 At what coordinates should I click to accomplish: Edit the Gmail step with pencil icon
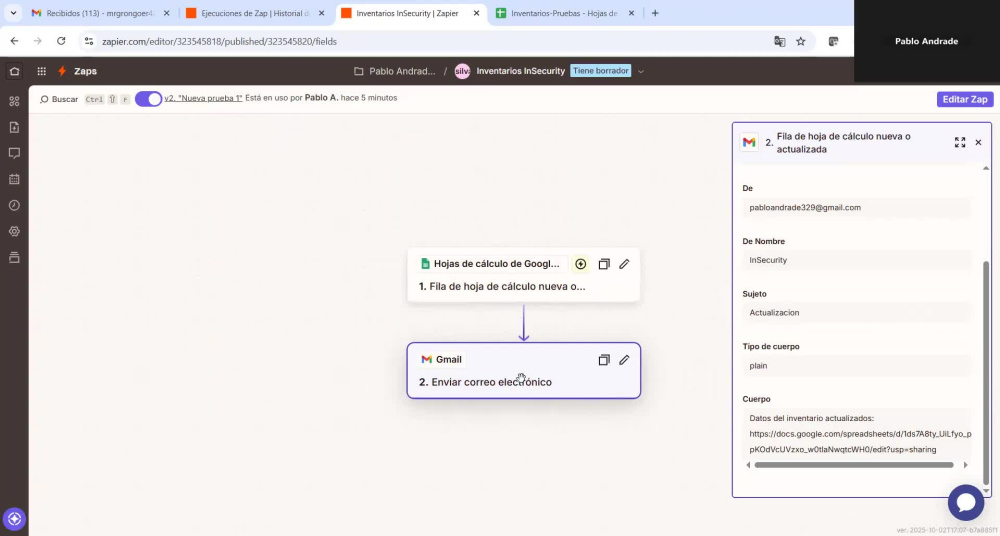624,360
